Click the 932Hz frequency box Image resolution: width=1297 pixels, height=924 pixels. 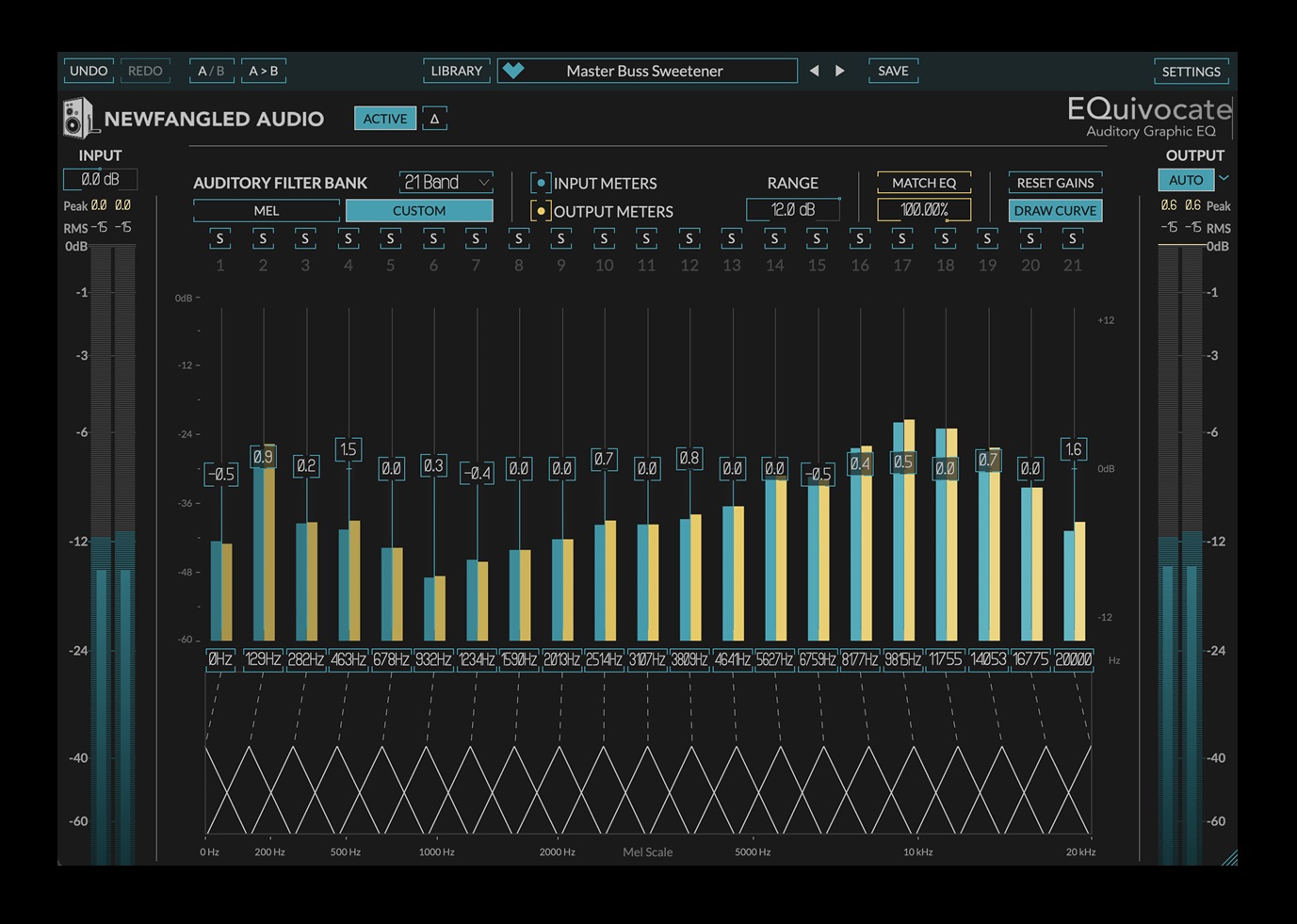coord(434,660)
